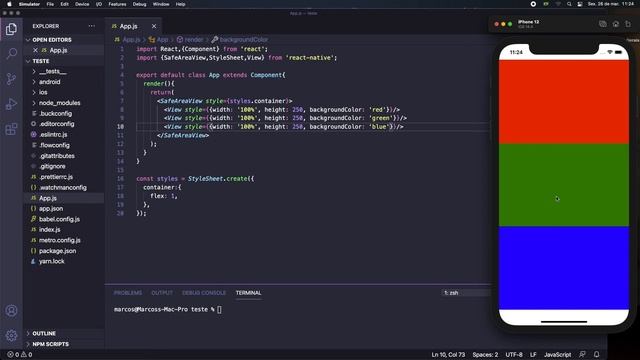This screenshot has height=360, width=640.
Task: Open index.js in the file tree
Action: coord(49,230)
